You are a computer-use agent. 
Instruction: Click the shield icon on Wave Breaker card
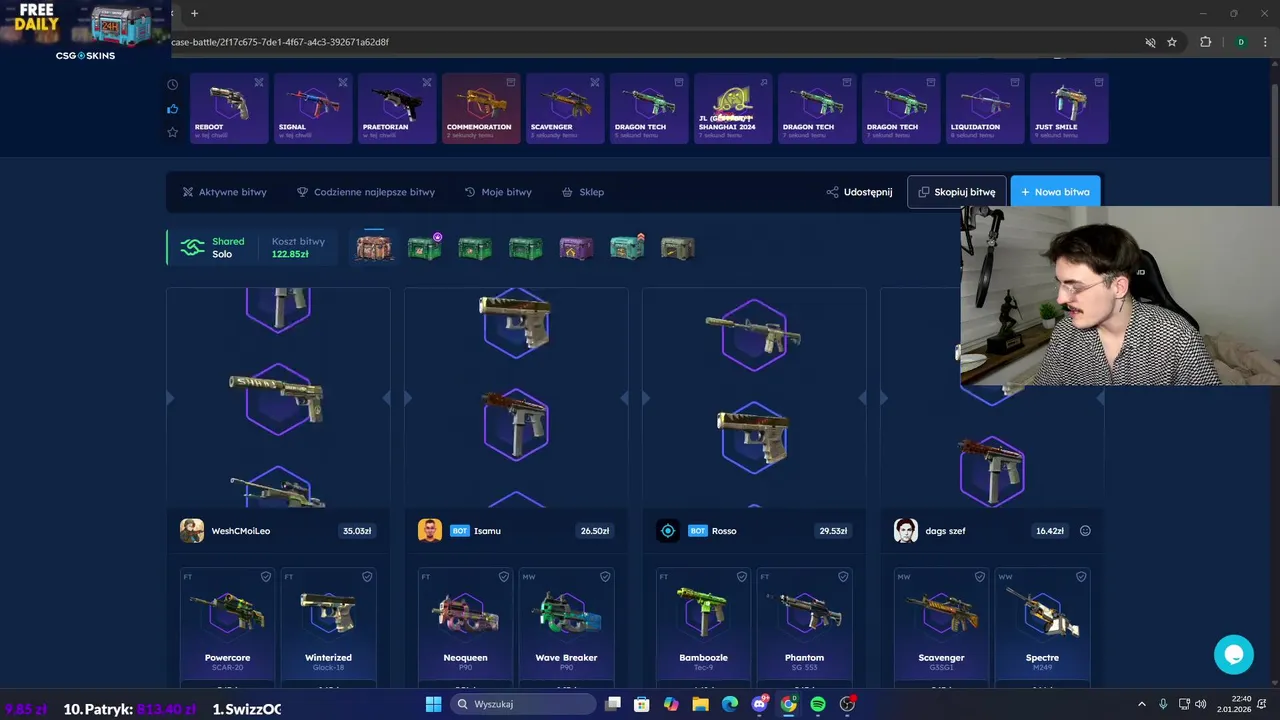coord(605,577)
